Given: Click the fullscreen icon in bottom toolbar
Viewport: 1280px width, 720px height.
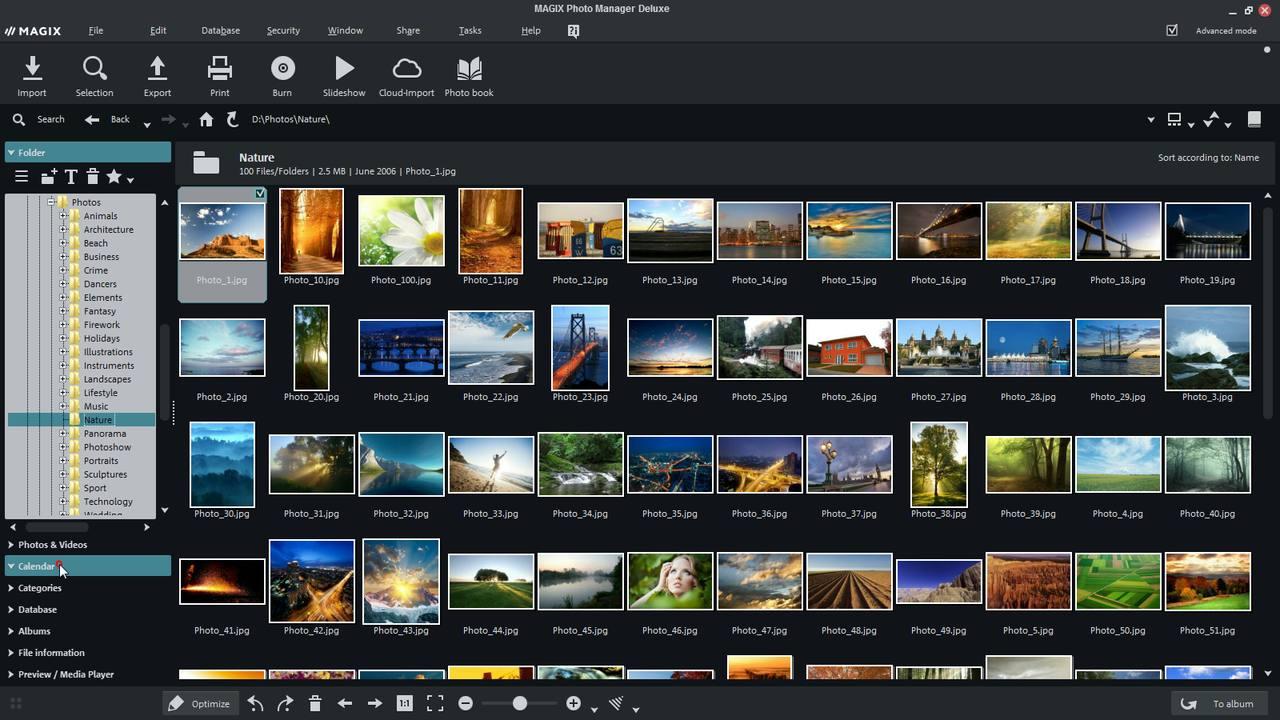Looking at the screenshot, I should coord(435,704).
